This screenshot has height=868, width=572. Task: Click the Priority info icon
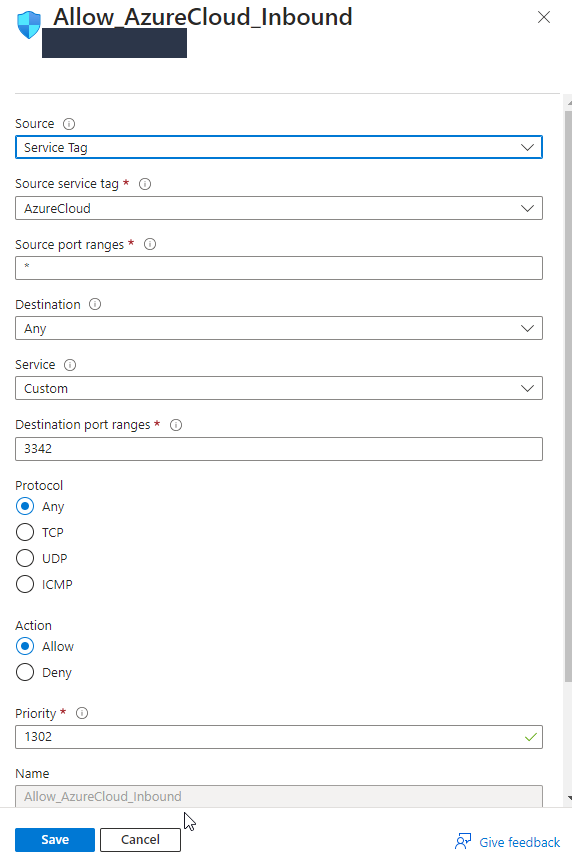pyautogui.click(x=81, y=713)
